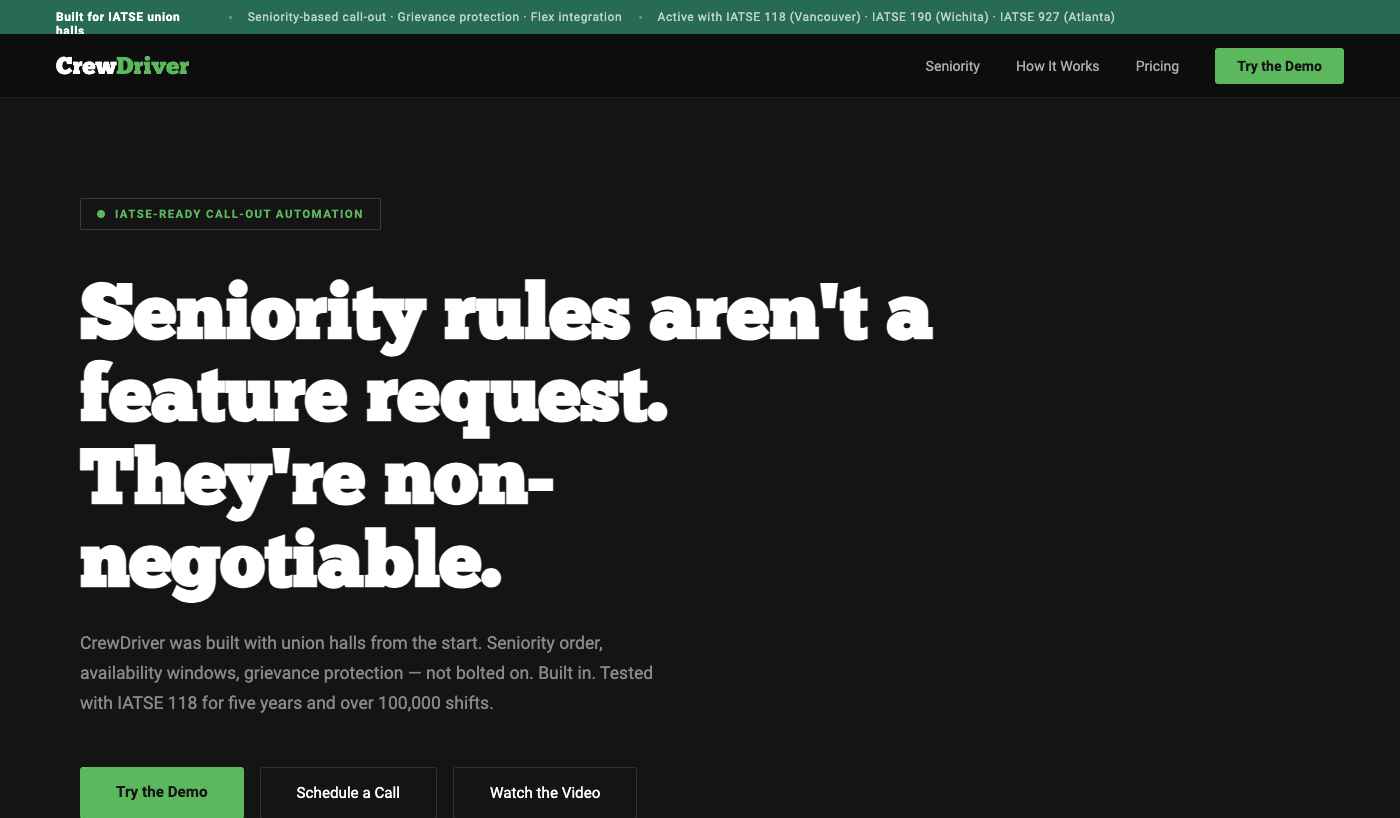
Task: Go to How It Works section
Action: (x=1057, y=66)
